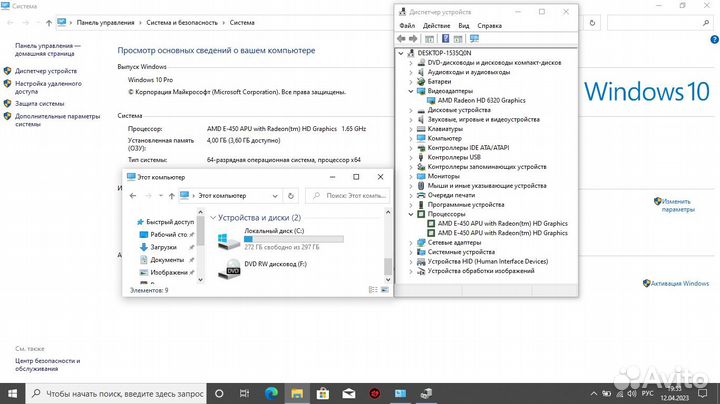Switch to large icons view in Explorer
This screenshot has height=404, width=720.
[387, 290]
